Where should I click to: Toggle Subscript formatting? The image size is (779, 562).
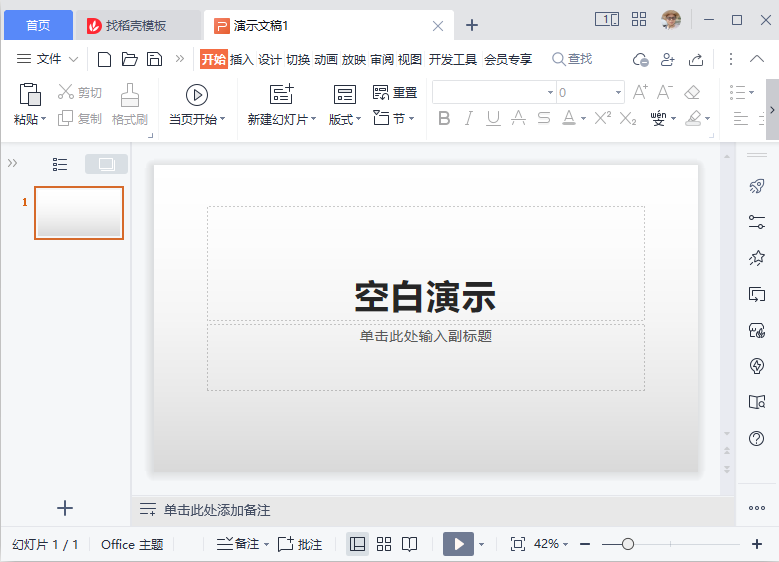click(x=628, y=118)
